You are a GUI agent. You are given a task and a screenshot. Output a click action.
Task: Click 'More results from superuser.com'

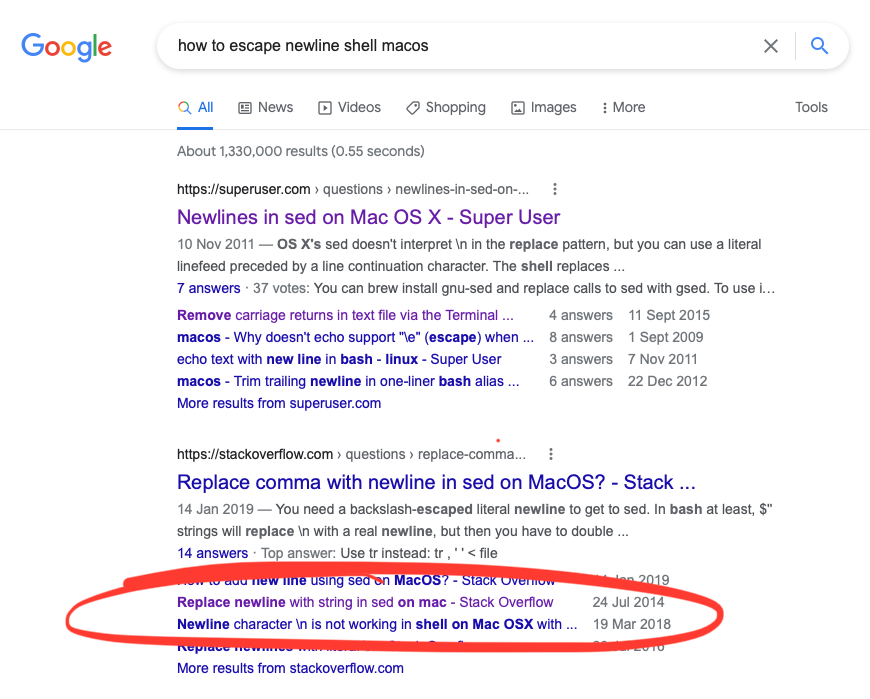(279, 403)
